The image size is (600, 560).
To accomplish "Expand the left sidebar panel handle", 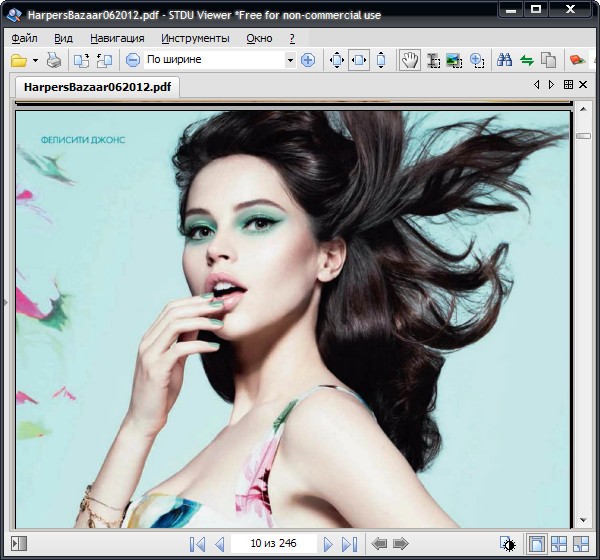I will pos(4,300).
